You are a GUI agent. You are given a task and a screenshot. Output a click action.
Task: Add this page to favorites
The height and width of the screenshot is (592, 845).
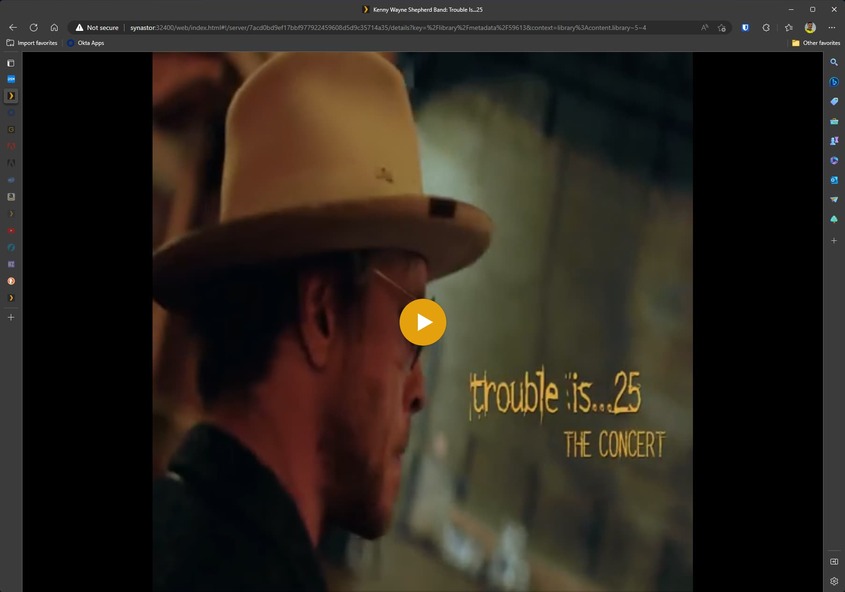(x=722, y=27)
